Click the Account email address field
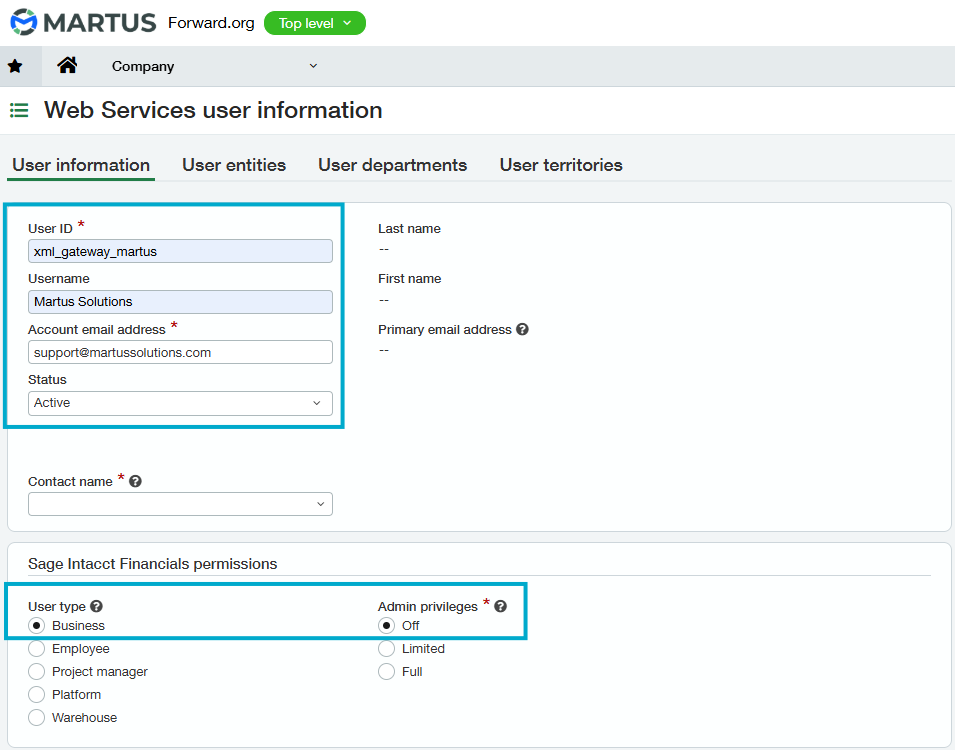955x750 pixels. coord(180,352)
